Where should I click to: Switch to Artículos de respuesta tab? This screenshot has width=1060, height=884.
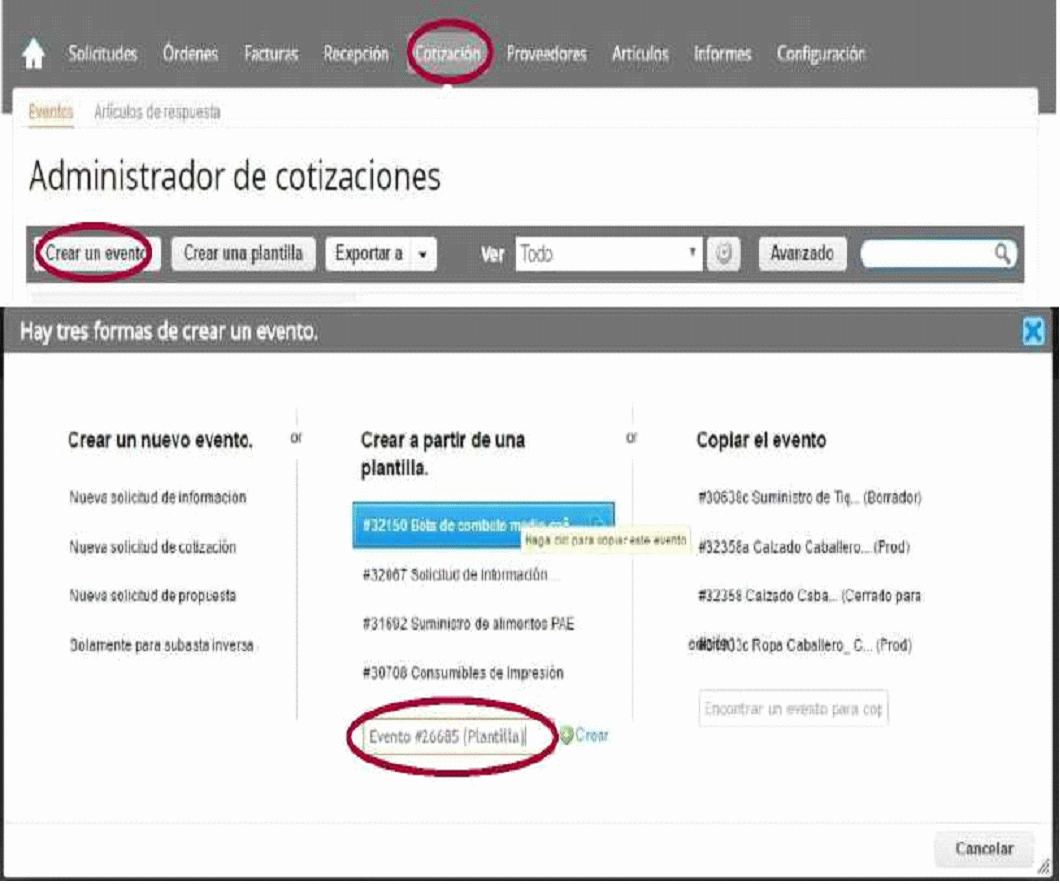pos(157,112)
